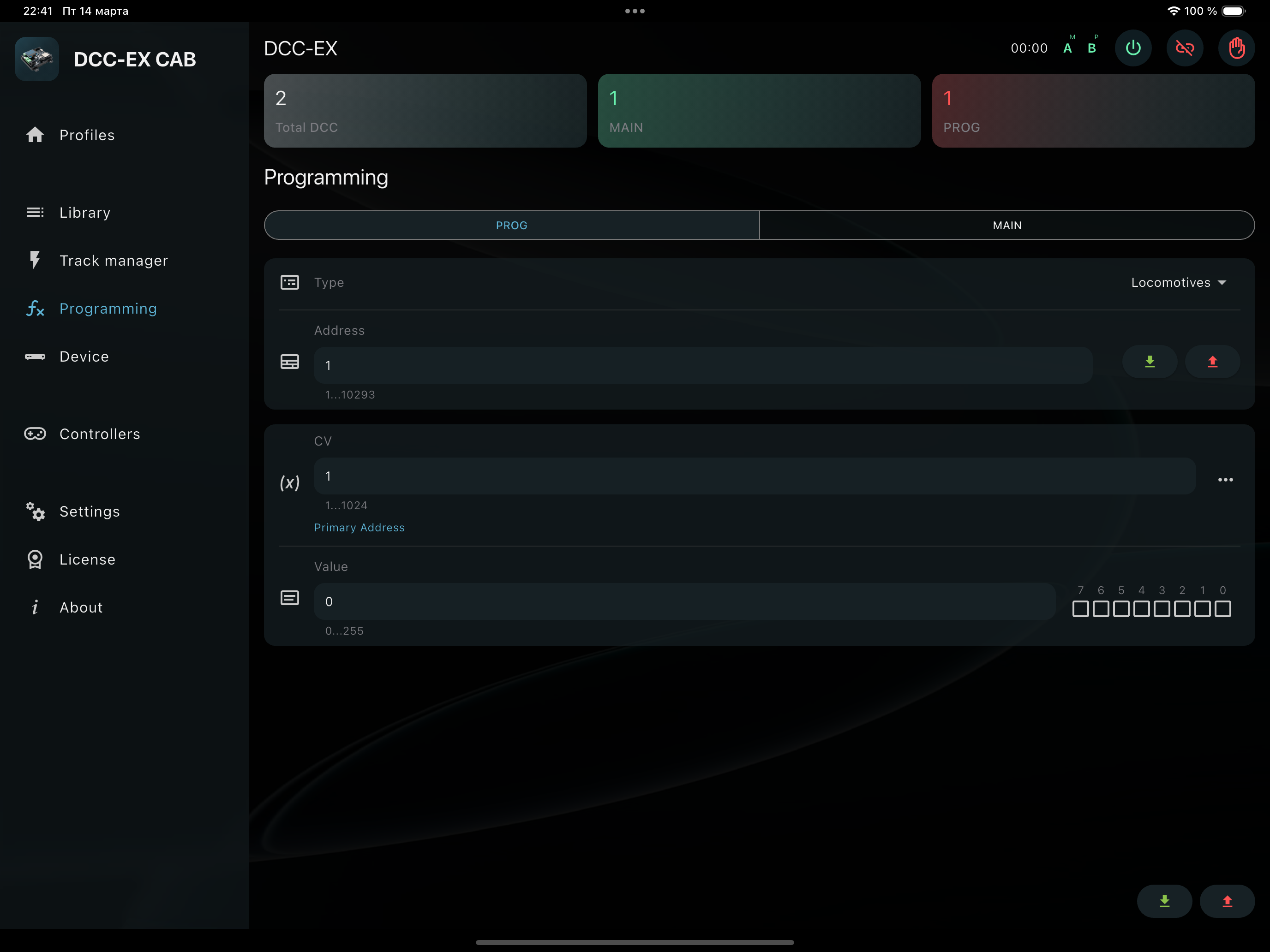Tap the battery status indicator
Image resolution: width=1270 pixels, height=952 pixels.
[x=1233, y=11]
